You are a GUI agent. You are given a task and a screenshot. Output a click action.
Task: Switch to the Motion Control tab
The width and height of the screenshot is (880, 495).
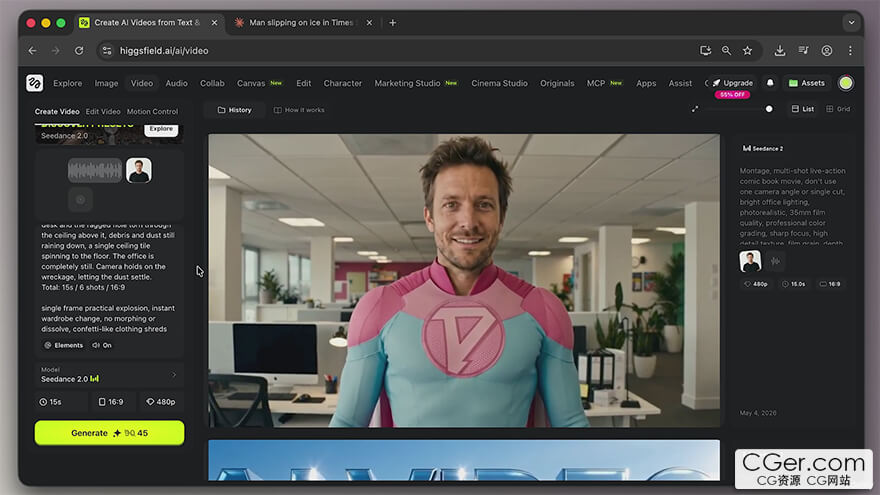click(x=152, y=111)
